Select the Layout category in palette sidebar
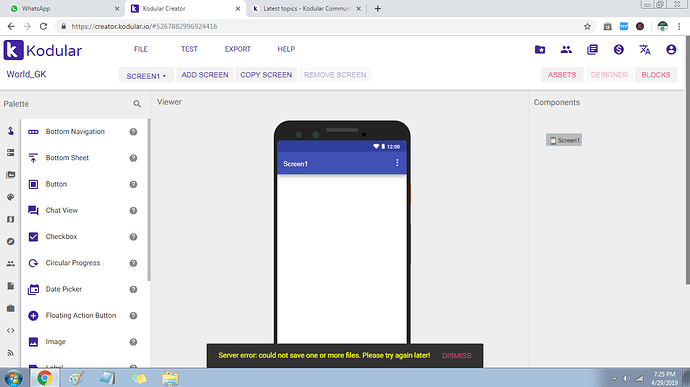Image resolution: width=690 pixels, height=387 pixels. pos(11,153)
